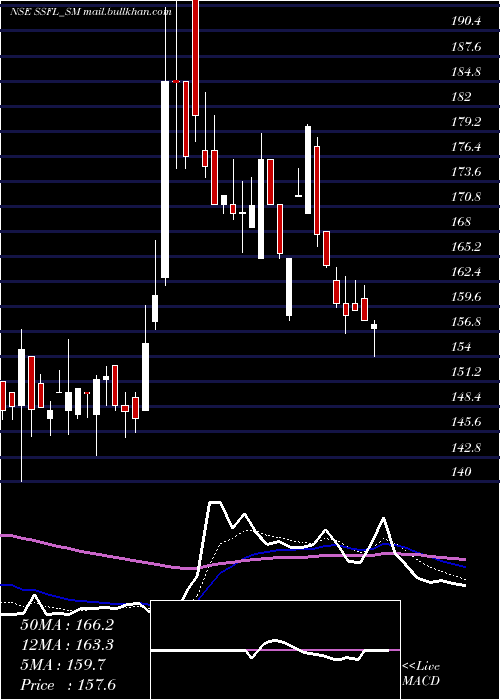Select the 168 price axis label

pyautogui.click(x=461, y=221)
